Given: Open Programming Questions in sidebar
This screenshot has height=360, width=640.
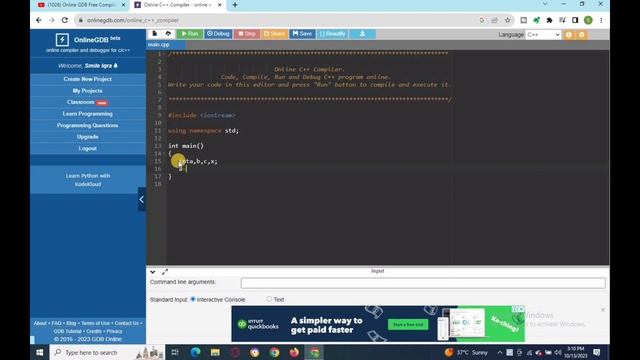Looking at the screenshot, I should click(88, 125).
